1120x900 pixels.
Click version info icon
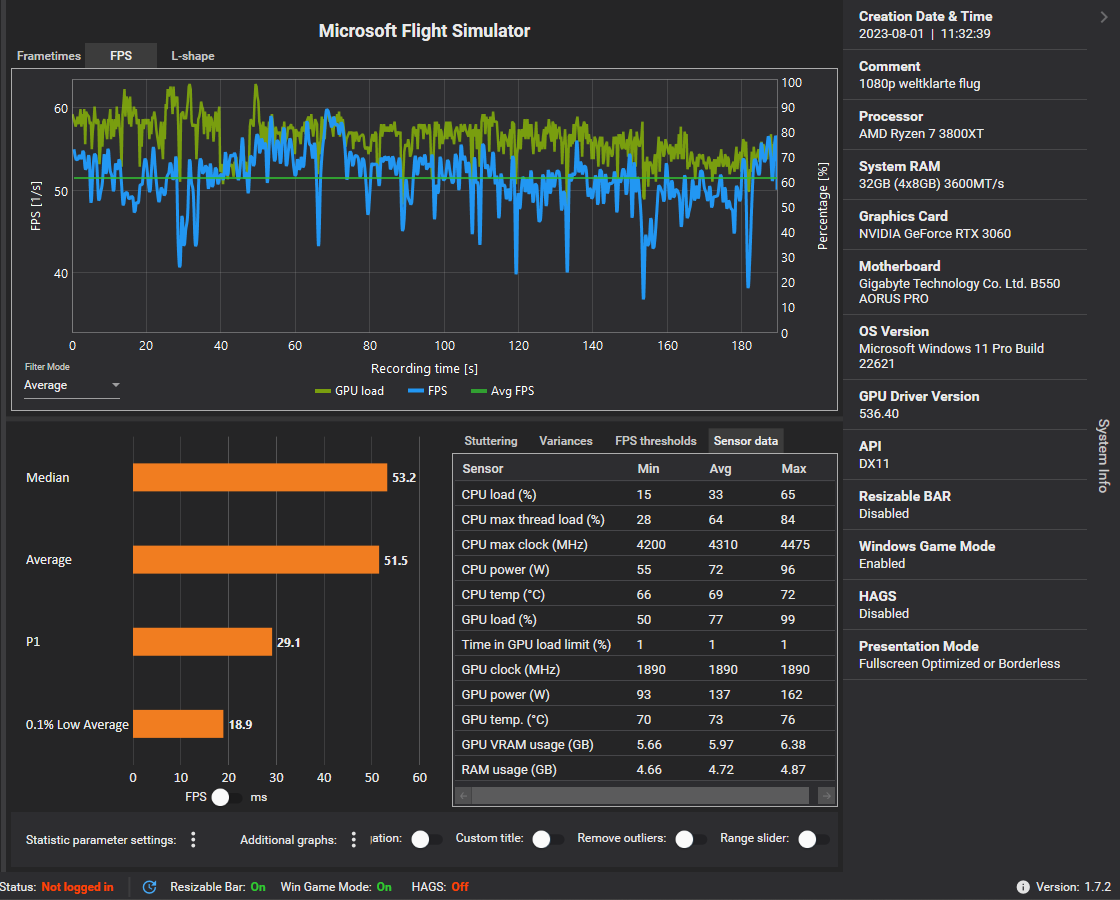(1023, 886)
